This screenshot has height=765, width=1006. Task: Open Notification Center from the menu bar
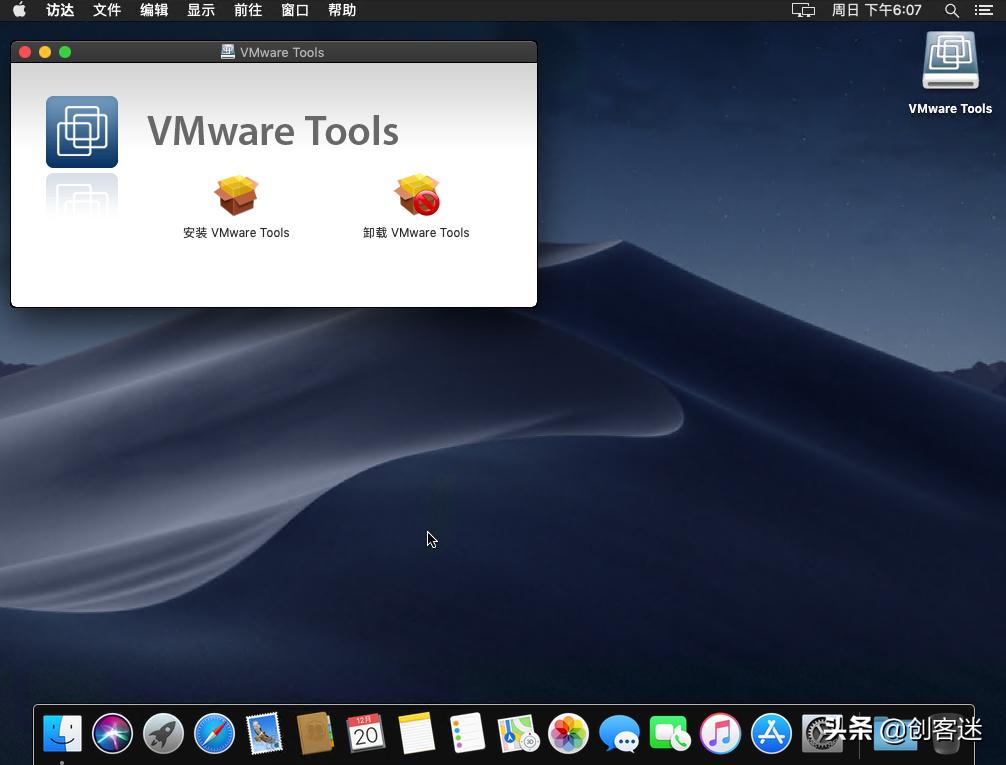click(984, 10)
